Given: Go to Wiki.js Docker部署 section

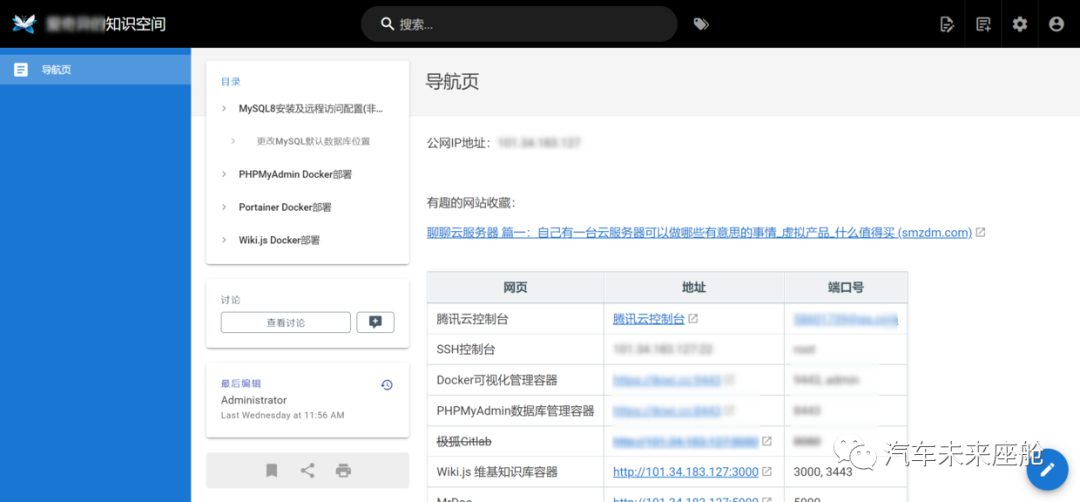Looking at the screenshot, I should 279,240.
